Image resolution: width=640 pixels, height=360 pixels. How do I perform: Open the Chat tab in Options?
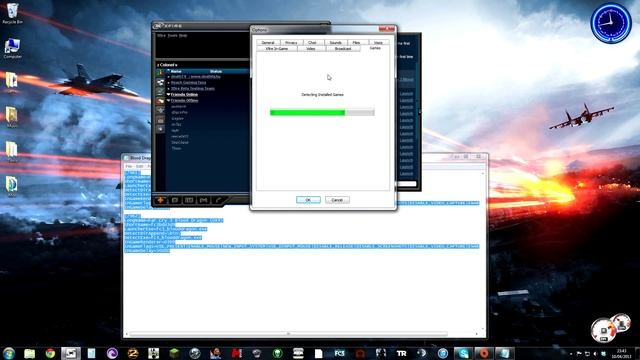pyautogui.click(x=312, y=42)
